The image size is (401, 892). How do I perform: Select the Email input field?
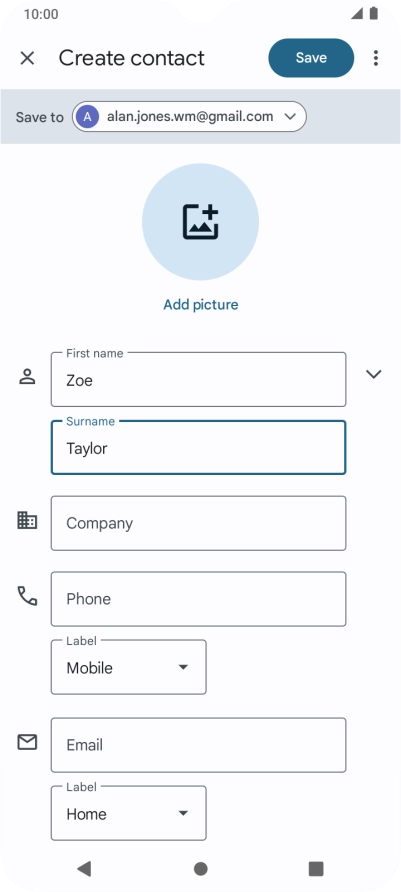pyautogui.click(x=199, y=745)
